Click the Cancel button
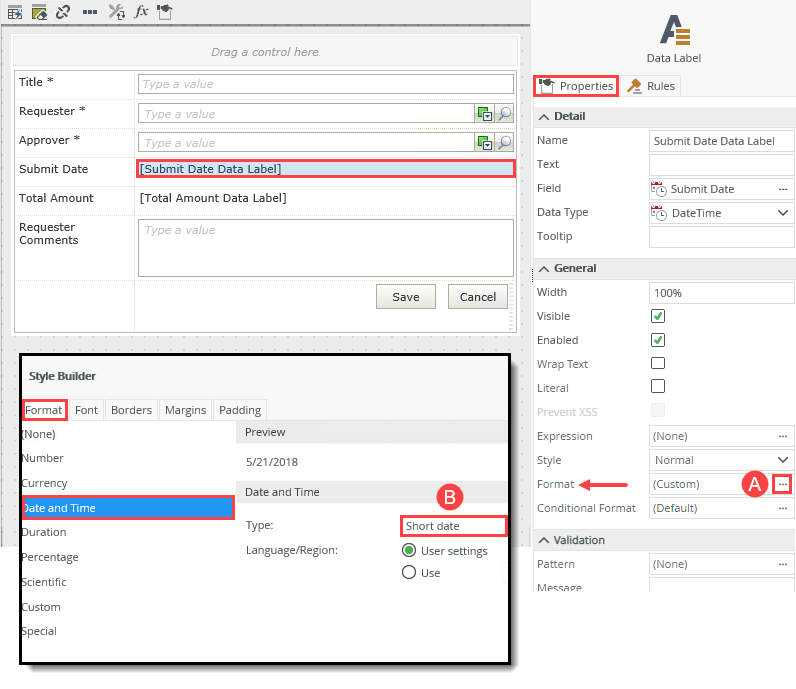Screen dimensions: 796x689 (x=478, y=297)
